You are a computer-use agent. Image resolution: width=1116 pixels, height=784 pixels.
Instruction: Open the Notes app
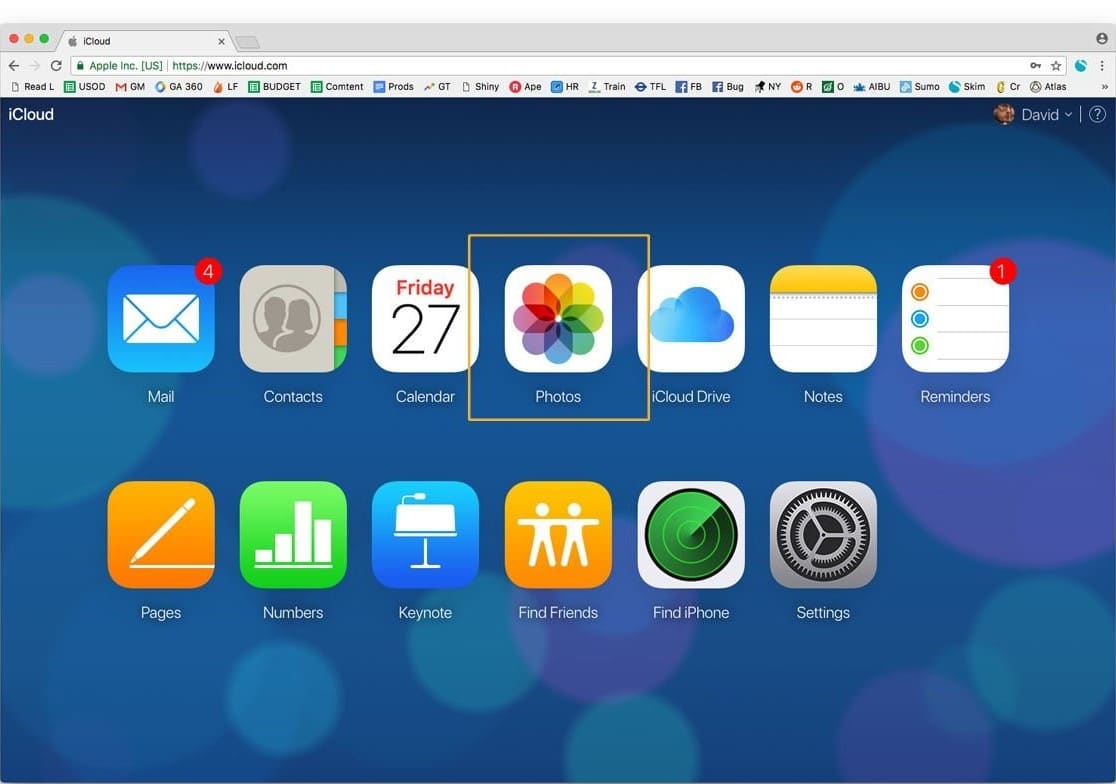(x=823, y=319)
